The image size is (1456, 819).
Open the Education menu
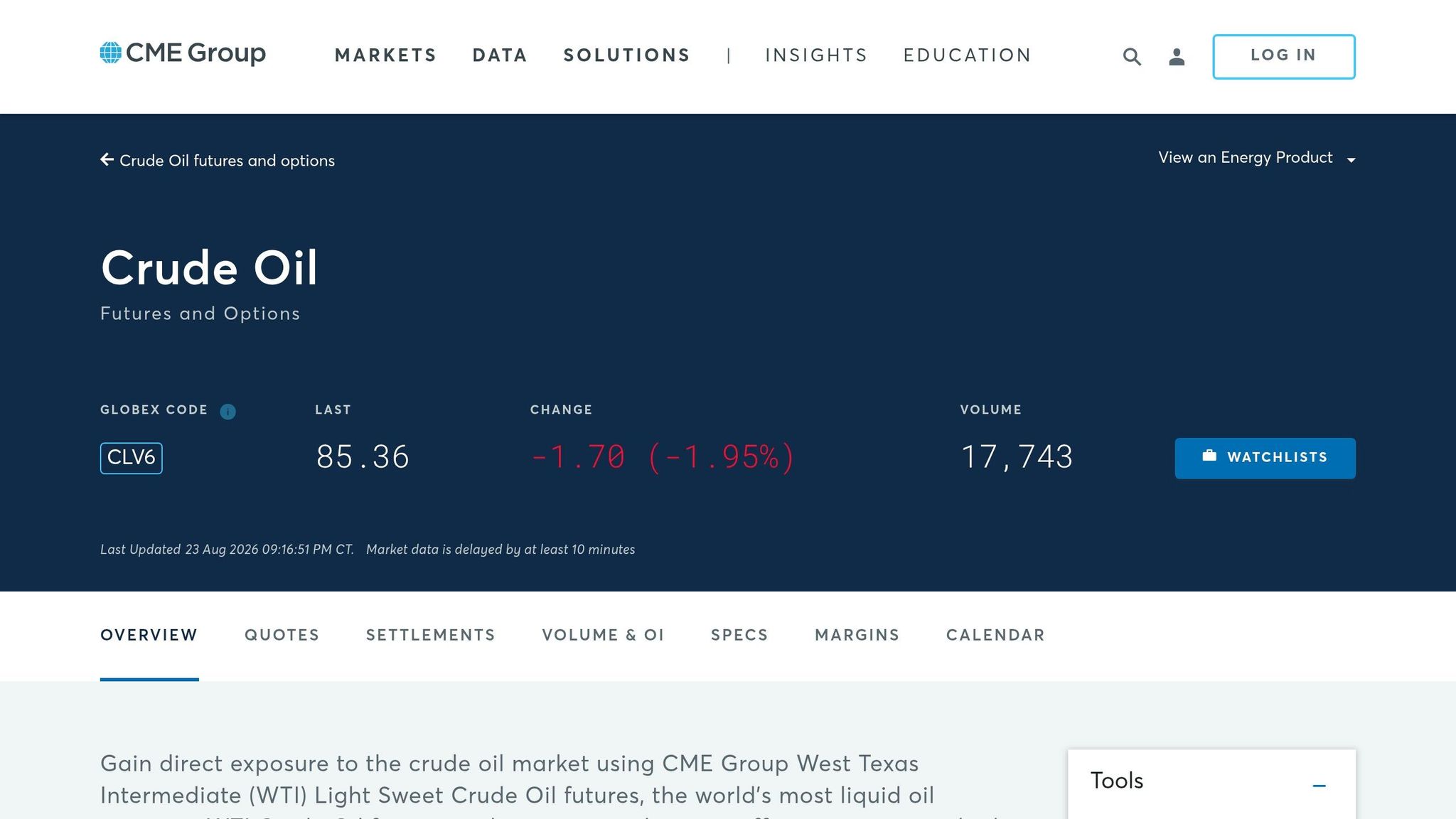tap(967, 55)
